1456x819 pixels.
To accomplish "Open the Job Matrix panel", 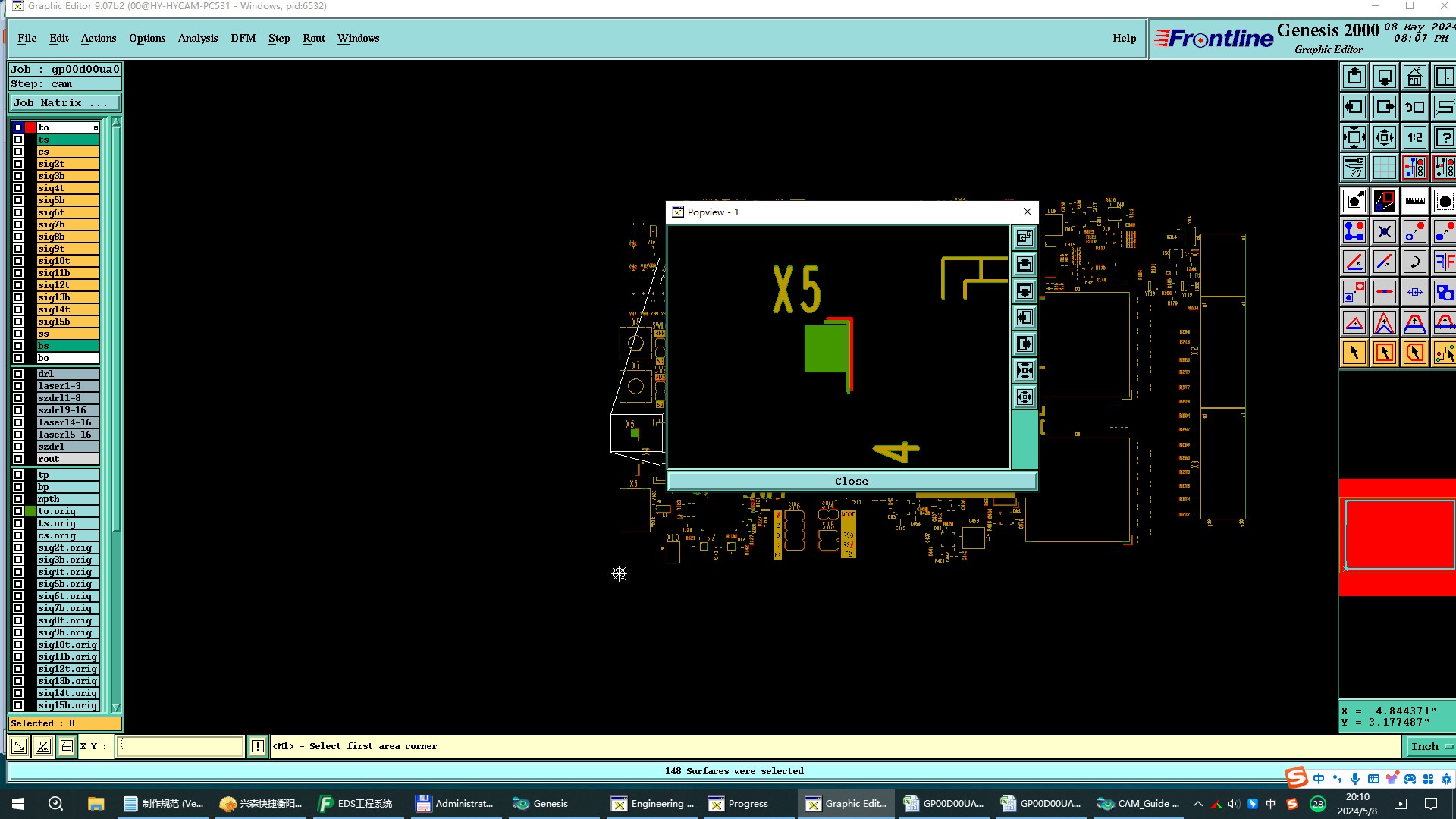I will [x=64, y=103].
